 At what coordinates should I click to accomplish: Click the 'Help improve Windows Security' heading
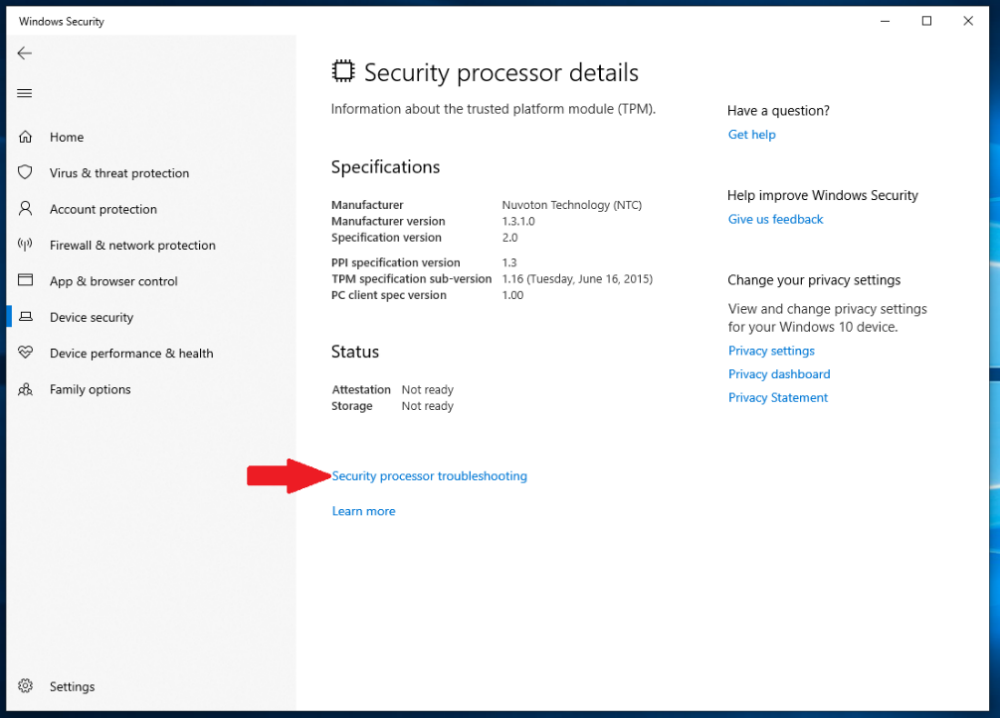[x=823, y=196]
